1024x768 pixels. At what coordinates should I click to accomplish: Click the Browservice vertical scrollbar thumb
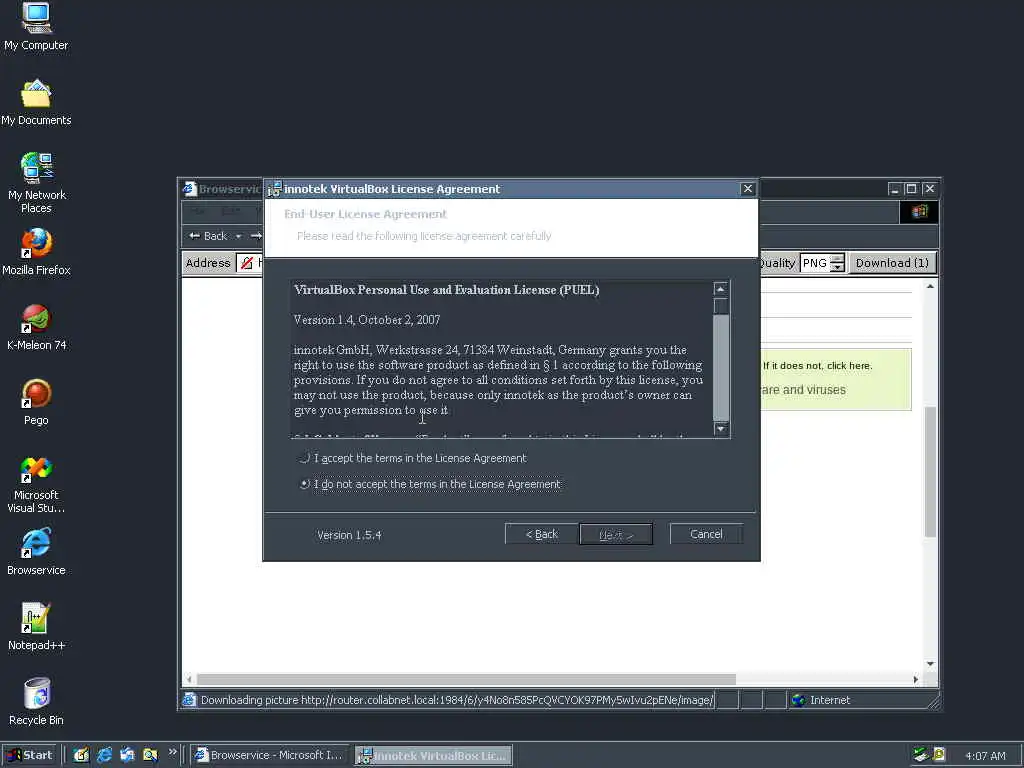click(930, 471)
